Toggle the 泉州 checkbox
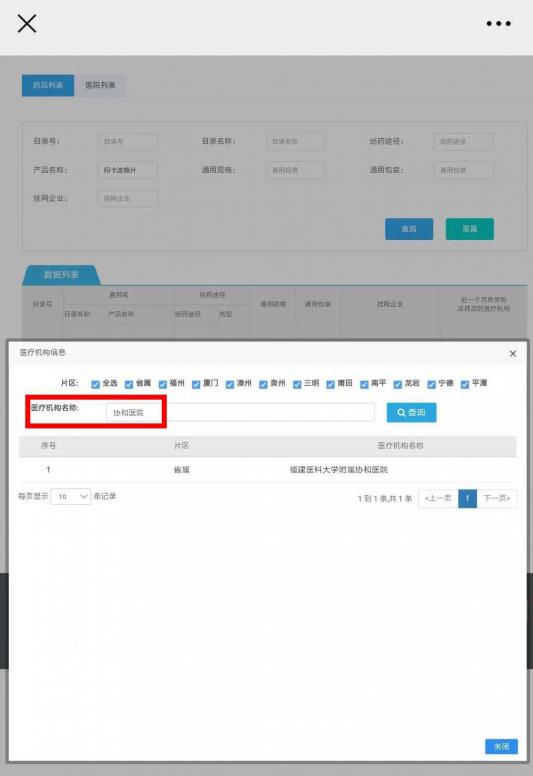This screenshot has width=533, height=776. (x=263, y=384)
